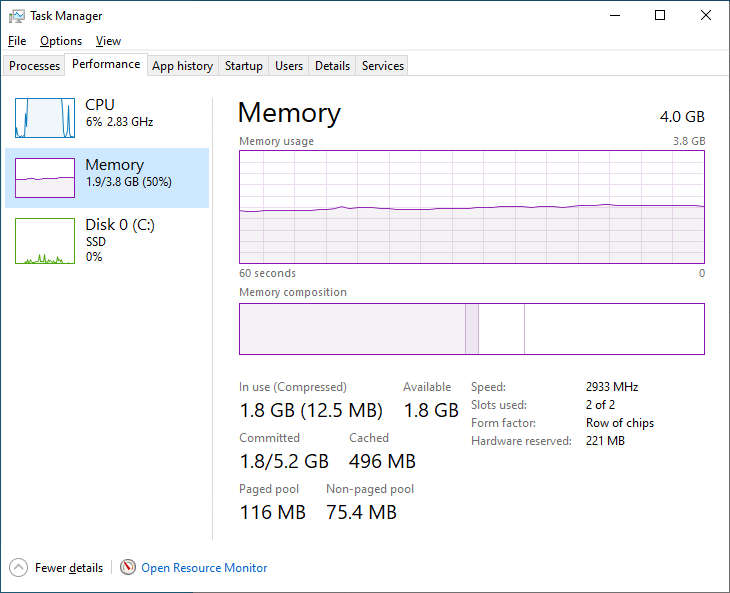The image size is (730, 593).
Task: Select the Memory usage thumbnail in sidebar
Action: (x=45, y=178)
